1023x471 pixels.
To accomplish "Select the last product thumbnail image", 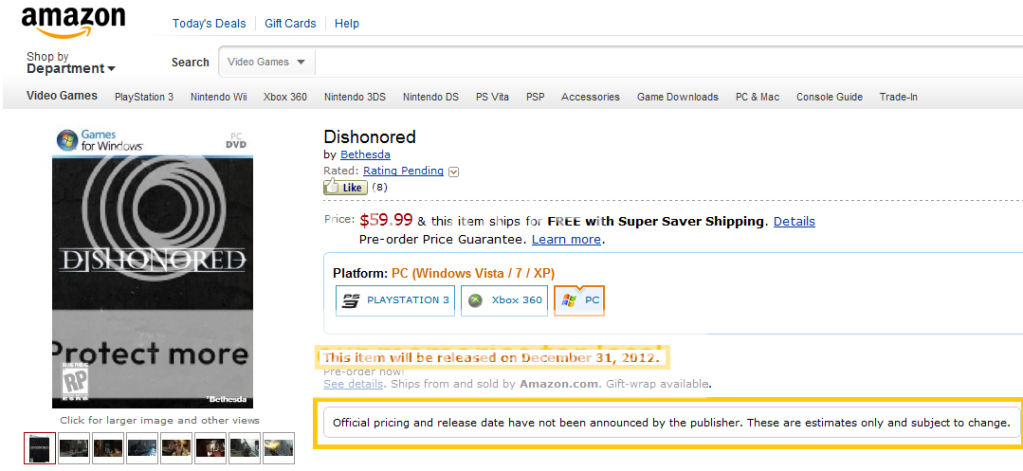I will tap(279, 448).
